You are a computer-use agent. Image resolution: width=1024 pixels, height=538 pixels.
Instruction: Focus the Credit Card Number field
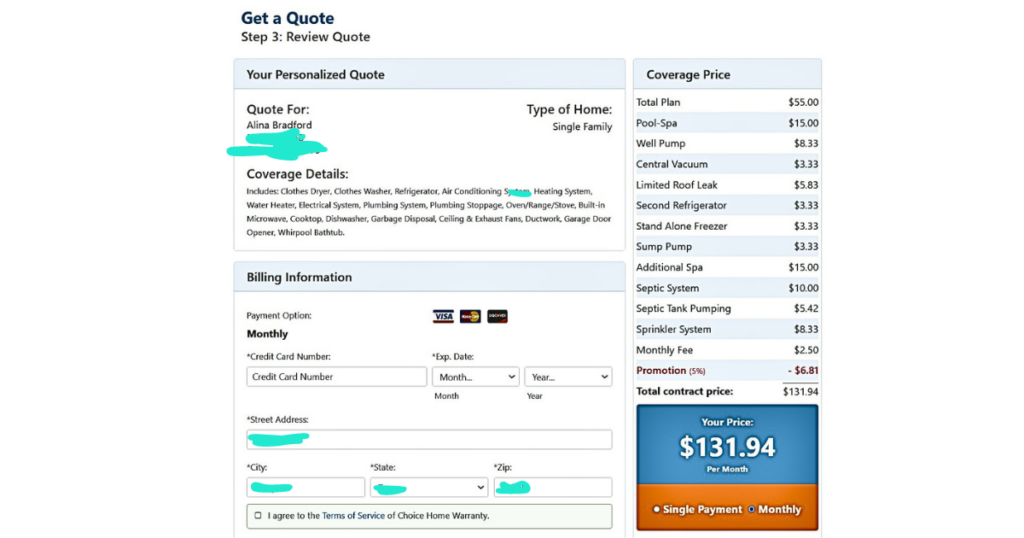[336, 377]
